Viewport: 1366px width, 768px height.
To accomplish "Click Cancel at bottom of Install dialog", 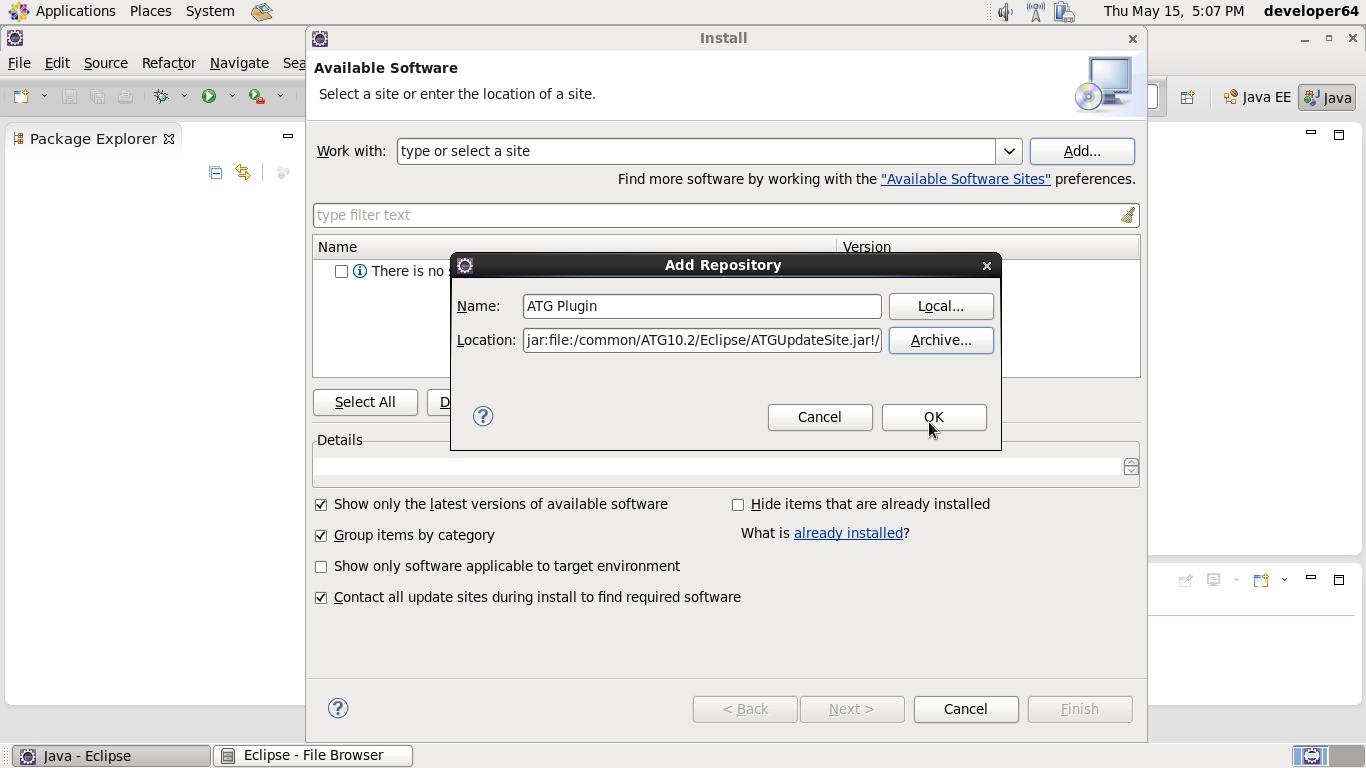I will (x=966, y=709).
